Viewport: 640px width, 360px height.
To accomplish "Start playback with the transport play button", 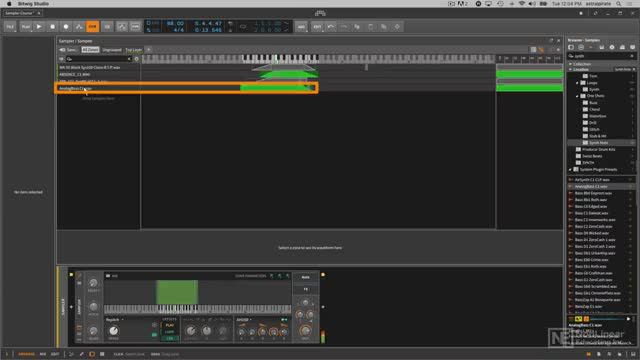I will point(39,27).
